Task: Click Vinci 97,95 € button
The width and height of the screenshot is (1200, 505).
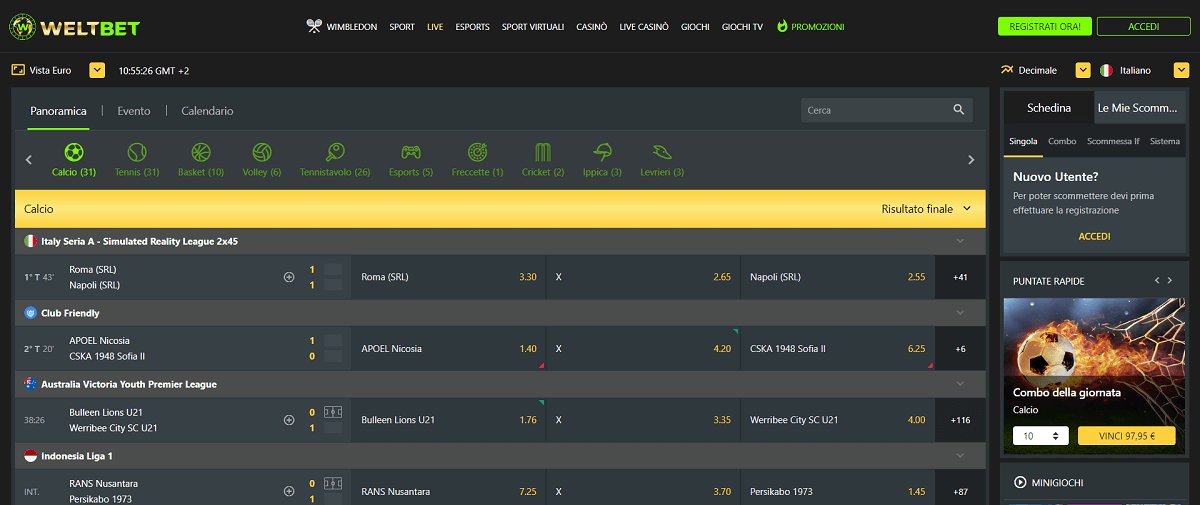Action: click(x=1126, y=436)
